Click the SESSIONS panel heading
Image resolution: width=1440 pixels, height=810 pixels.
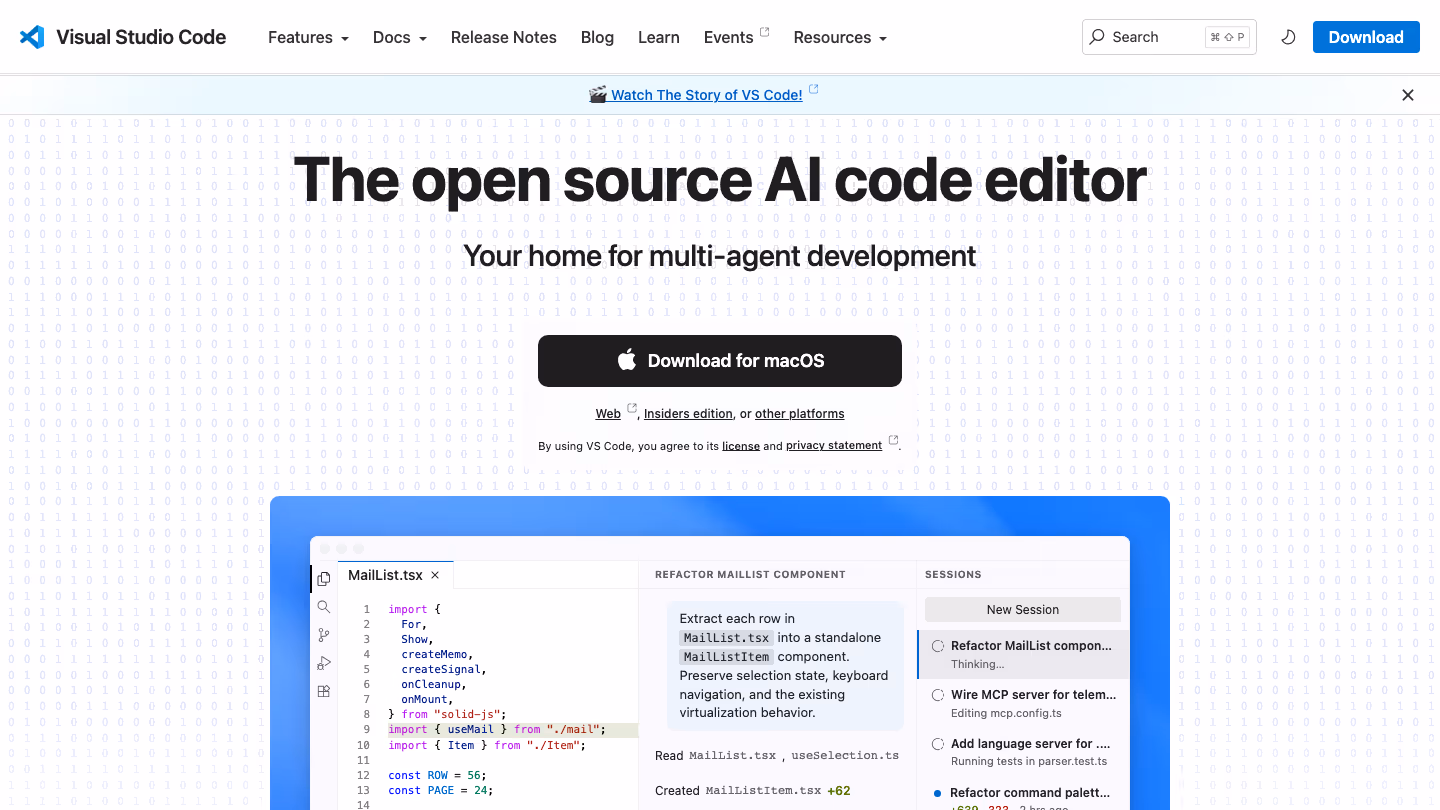pos(953,575)
